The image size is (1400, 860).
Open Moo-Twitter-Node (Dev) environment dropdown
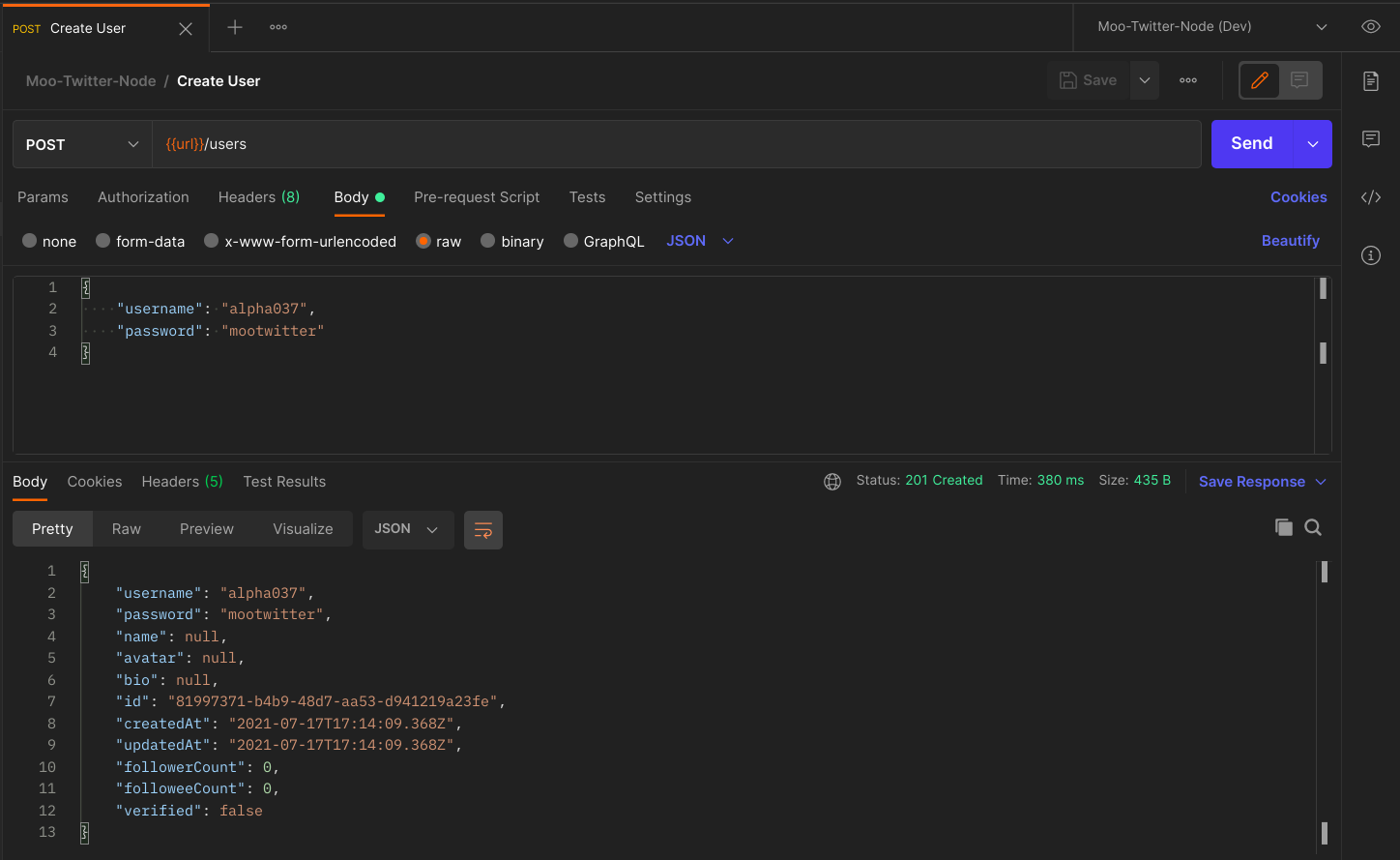click(1211, 27)
